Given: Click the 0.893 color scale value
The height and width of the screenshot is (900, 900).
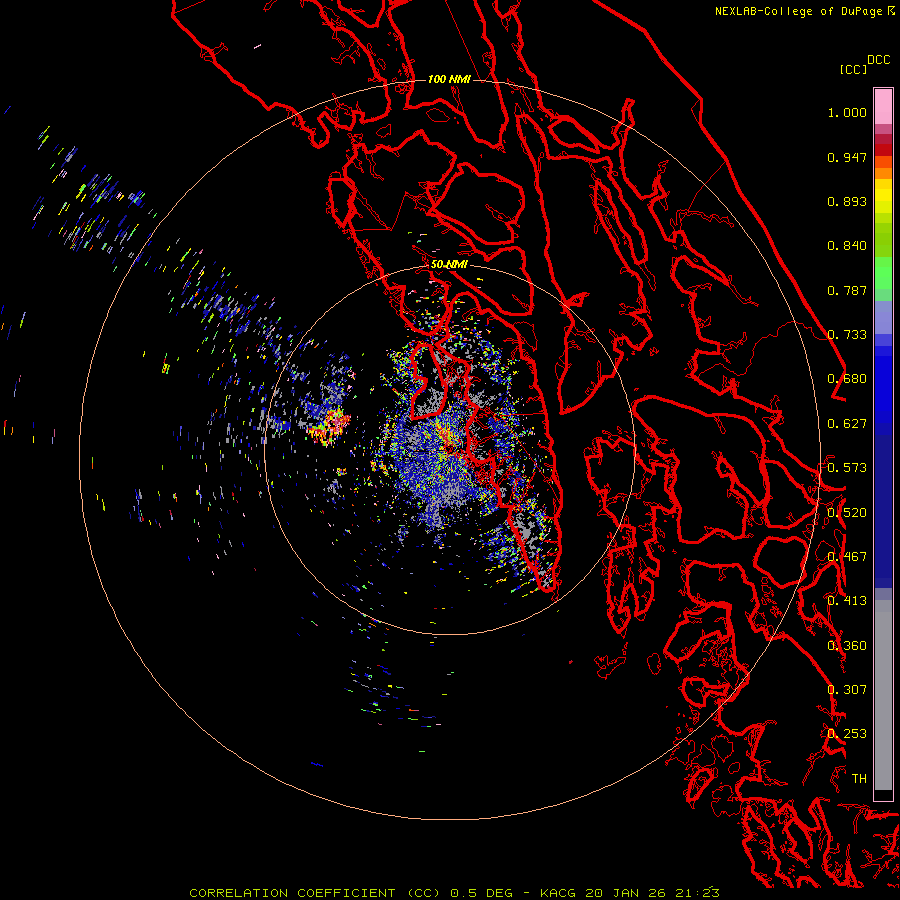Looking at the screenshot, I should click(847, 201).
